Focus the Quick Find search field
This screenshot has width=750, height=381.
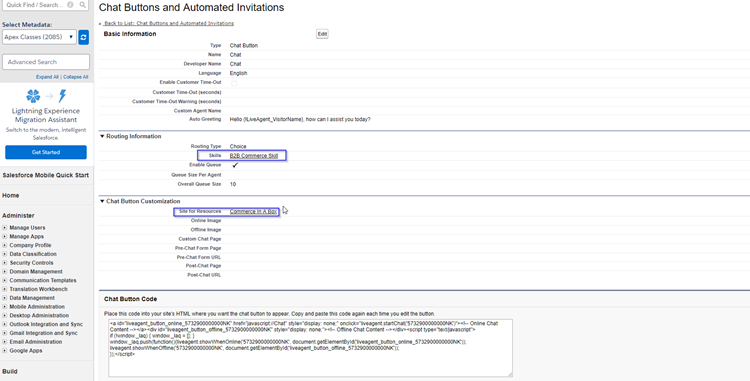click(x=34, y=5)
